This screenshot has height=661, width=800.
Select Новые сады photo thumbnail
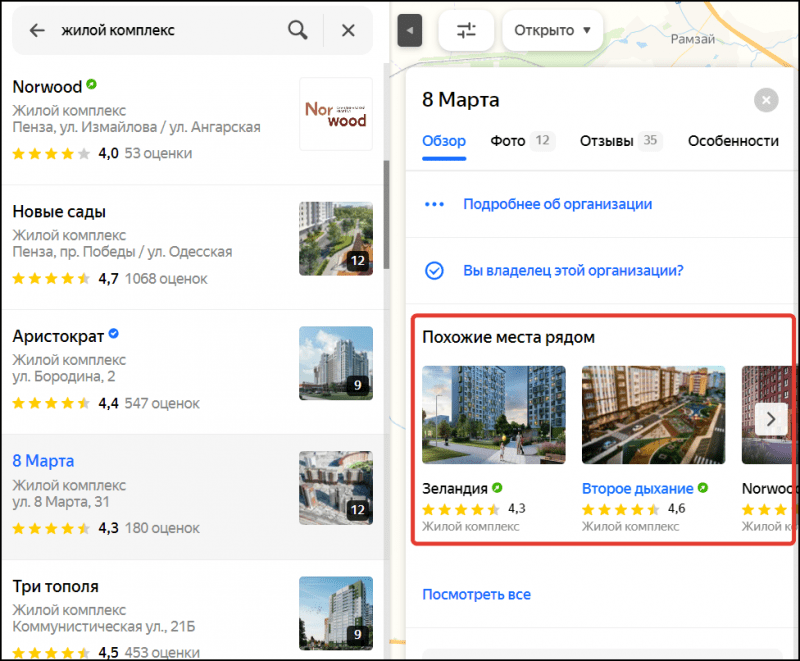335,238
